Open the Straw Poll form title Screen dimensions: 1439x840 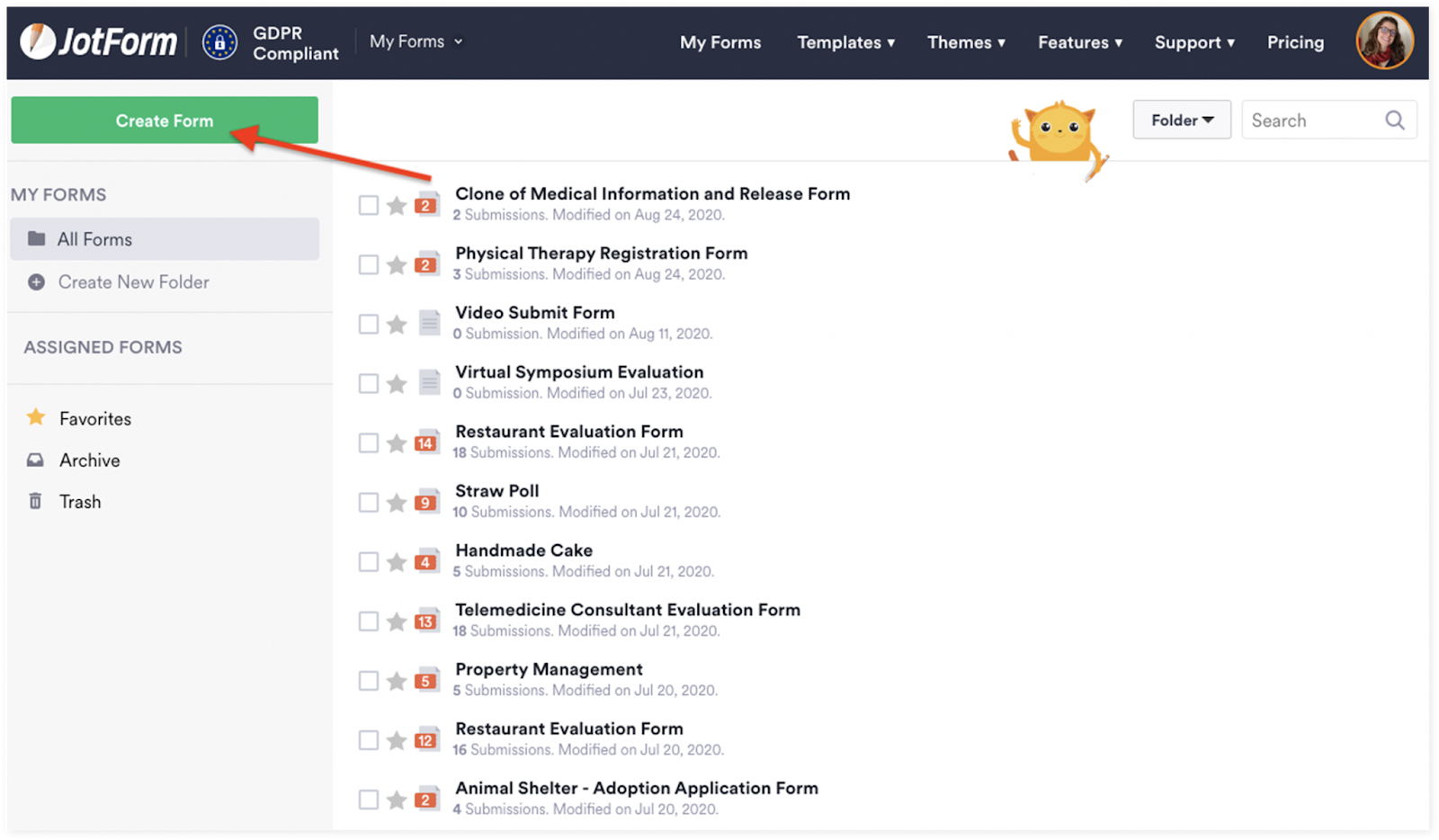click(497, 490)
